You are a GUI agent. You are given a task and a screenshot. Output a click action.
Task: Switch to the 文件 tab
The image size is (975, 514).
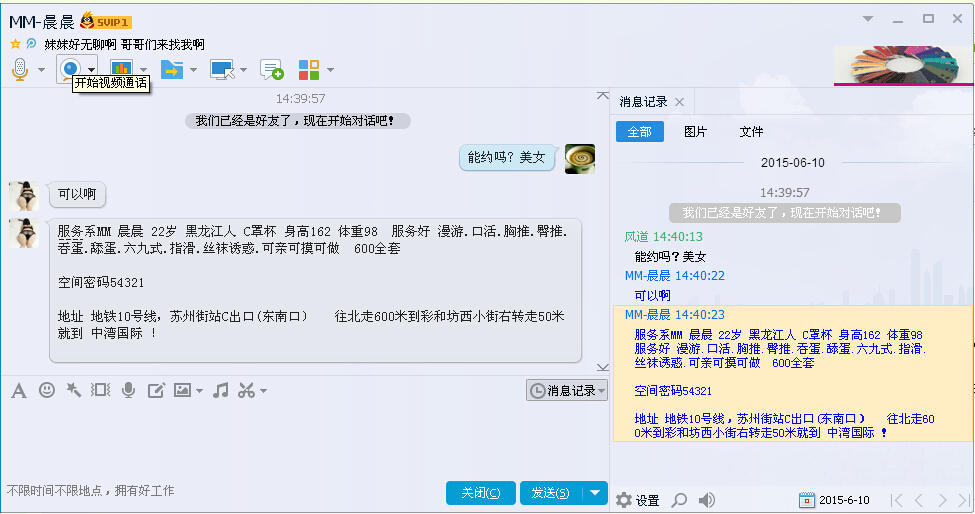pyautogui.click(x=751, y=132)
